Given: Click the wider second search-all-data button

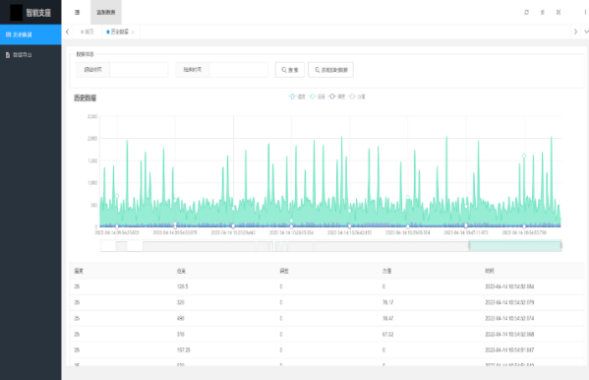Looking at the screenshot, I should (331, 70).
